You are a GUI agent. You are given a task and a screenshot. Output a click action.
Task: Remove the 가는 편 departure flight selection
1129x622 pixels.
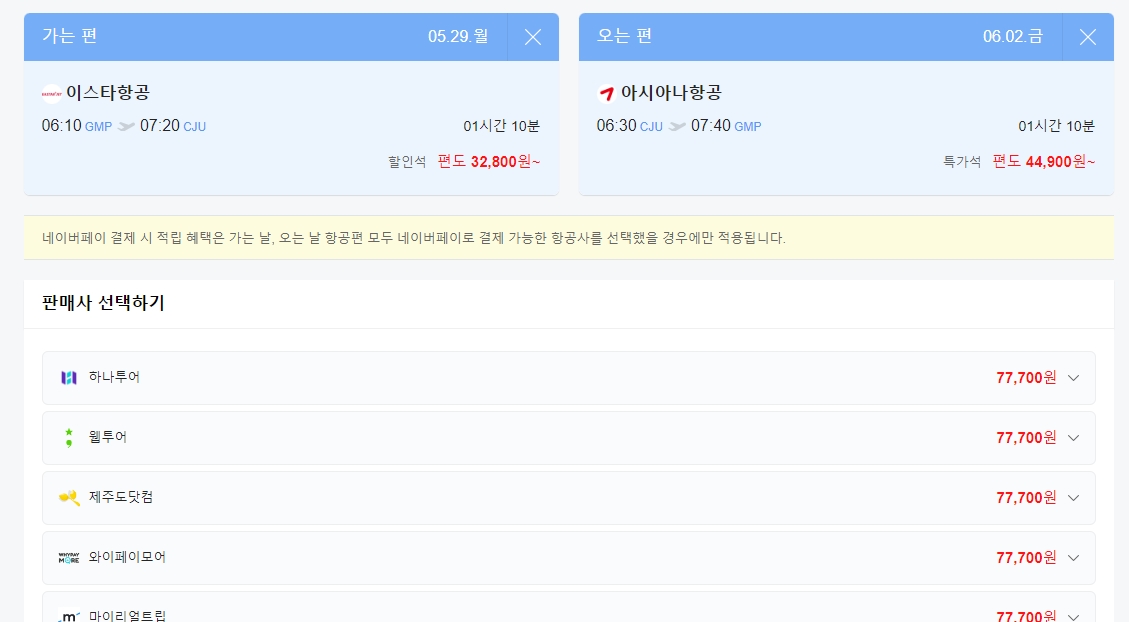pyautogui.click(x=533, y=37)
